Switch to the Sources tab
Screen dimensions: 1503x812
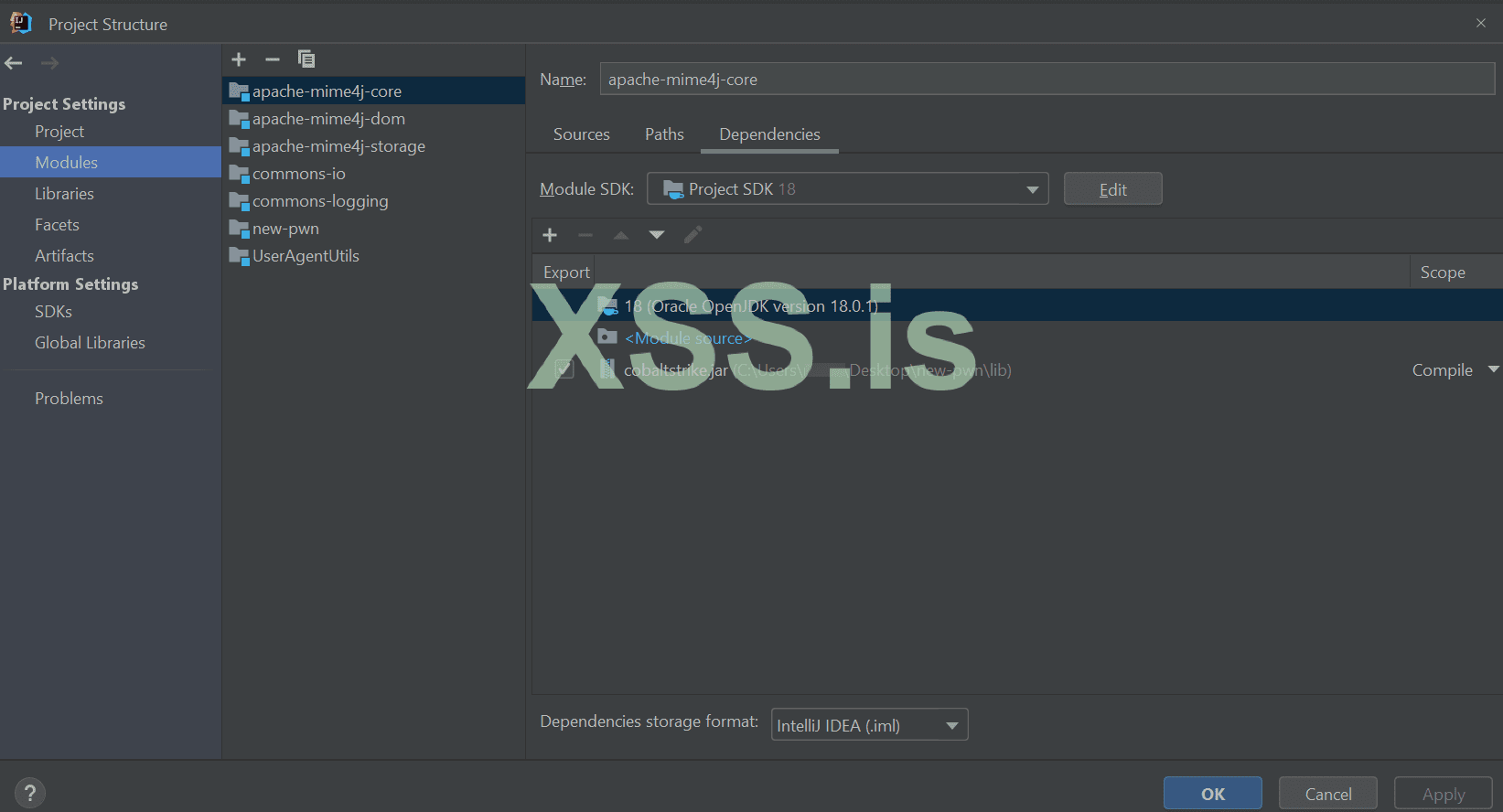(x=582, y=134)
